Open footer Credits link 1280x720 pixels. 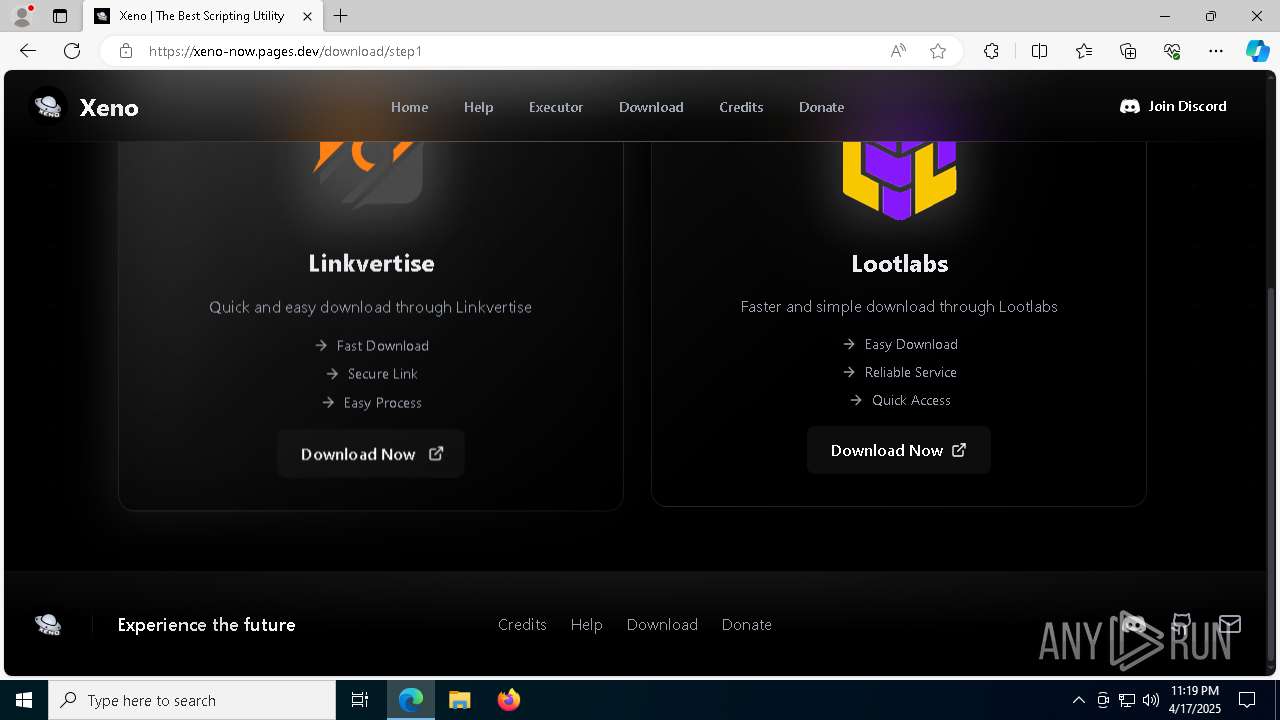(x=522, y=624)
